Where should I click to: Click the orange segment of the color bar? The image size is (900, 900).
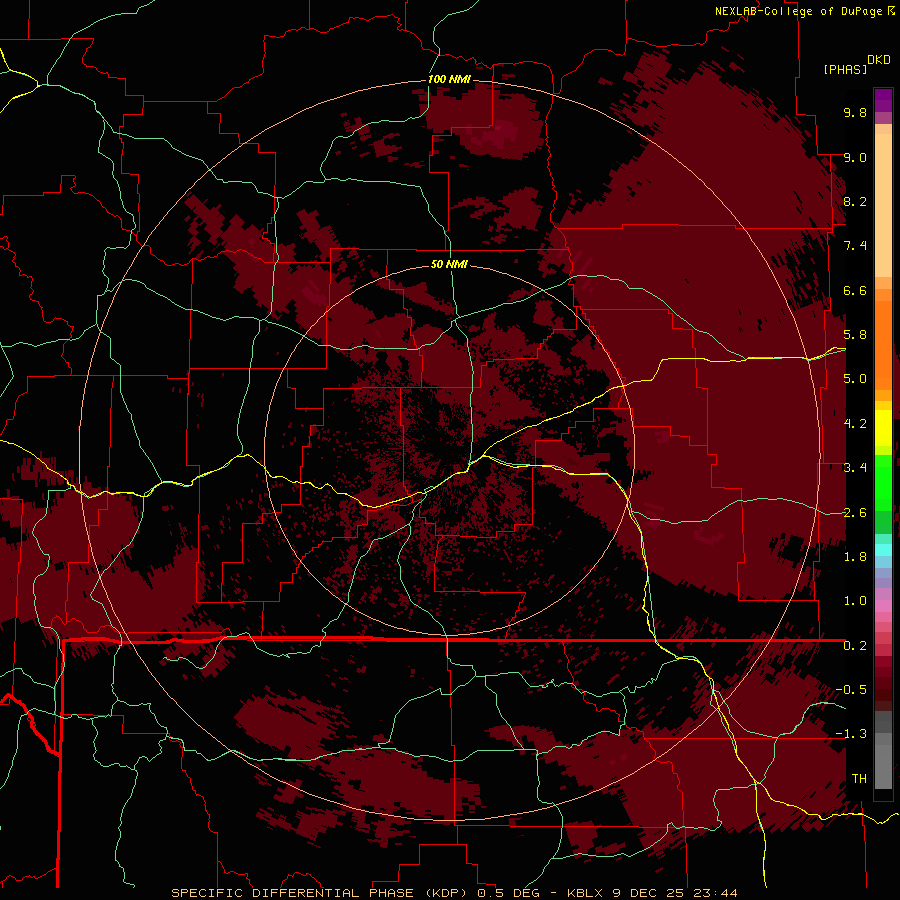(883, 346)
